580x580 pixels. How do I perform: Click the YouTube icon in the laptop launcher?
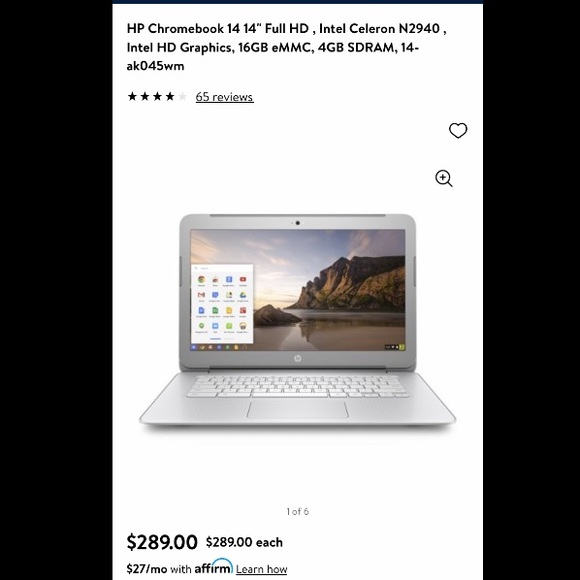click(x=243, y=280)
